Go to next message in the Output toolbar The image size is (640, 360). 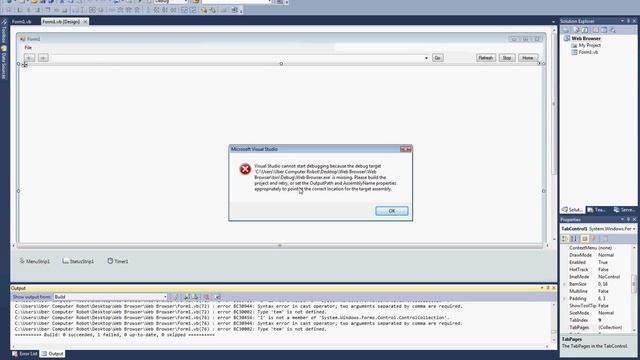coord(196,297)
